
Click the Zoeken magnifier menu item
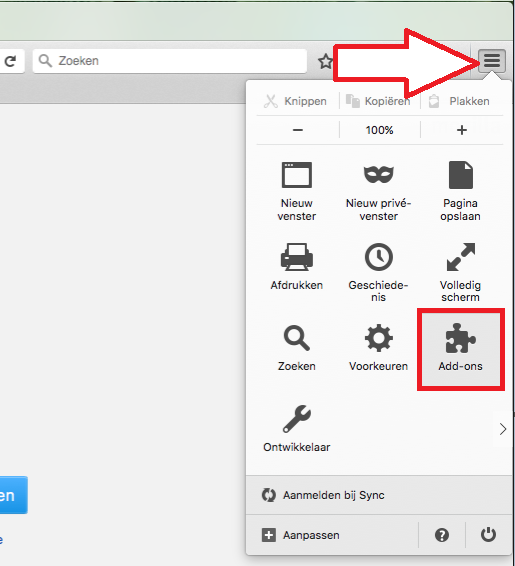(x=297, y=348)
